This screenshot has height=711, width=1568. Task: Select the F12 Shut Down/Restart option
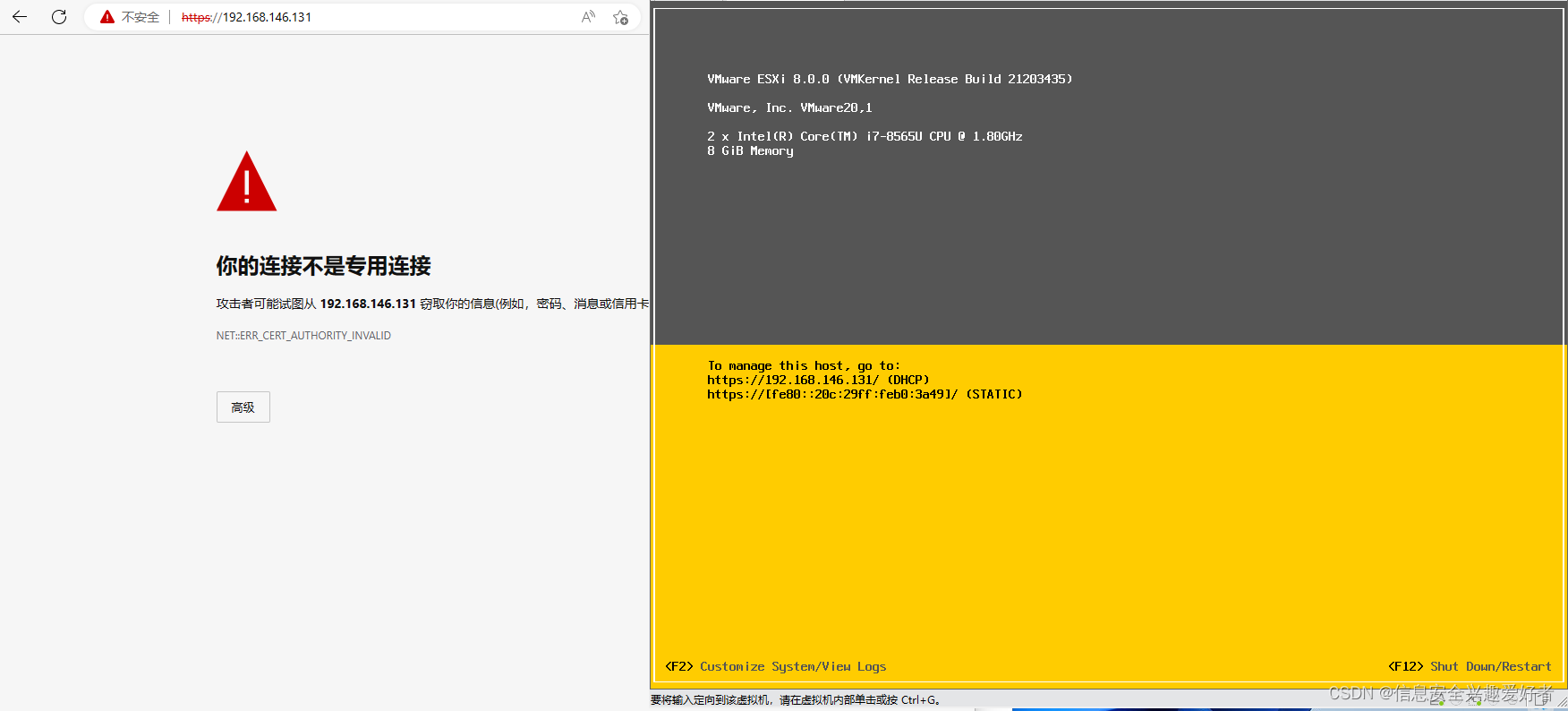1470,666
